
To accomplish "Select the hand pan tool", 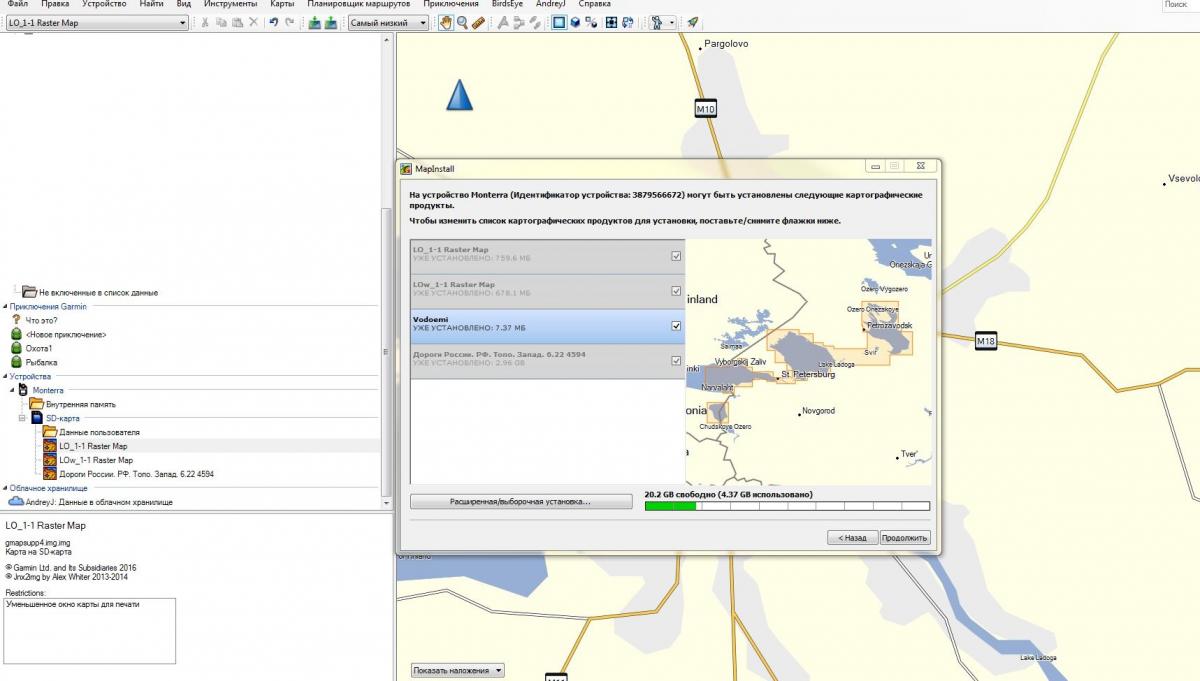I will point(446,23).
